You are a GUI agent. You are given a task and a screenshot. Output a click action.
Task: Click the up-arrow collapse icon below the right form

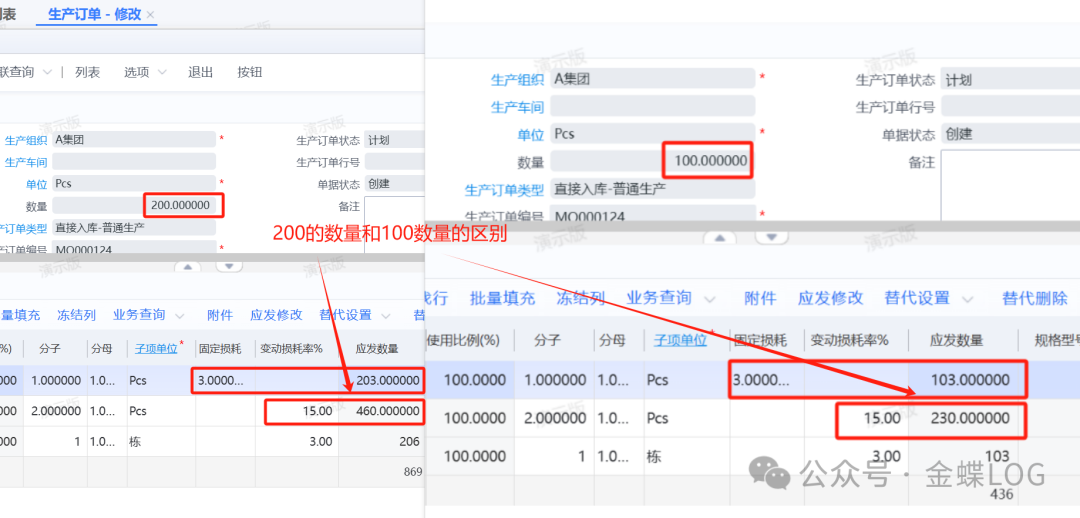coord(717,237)
